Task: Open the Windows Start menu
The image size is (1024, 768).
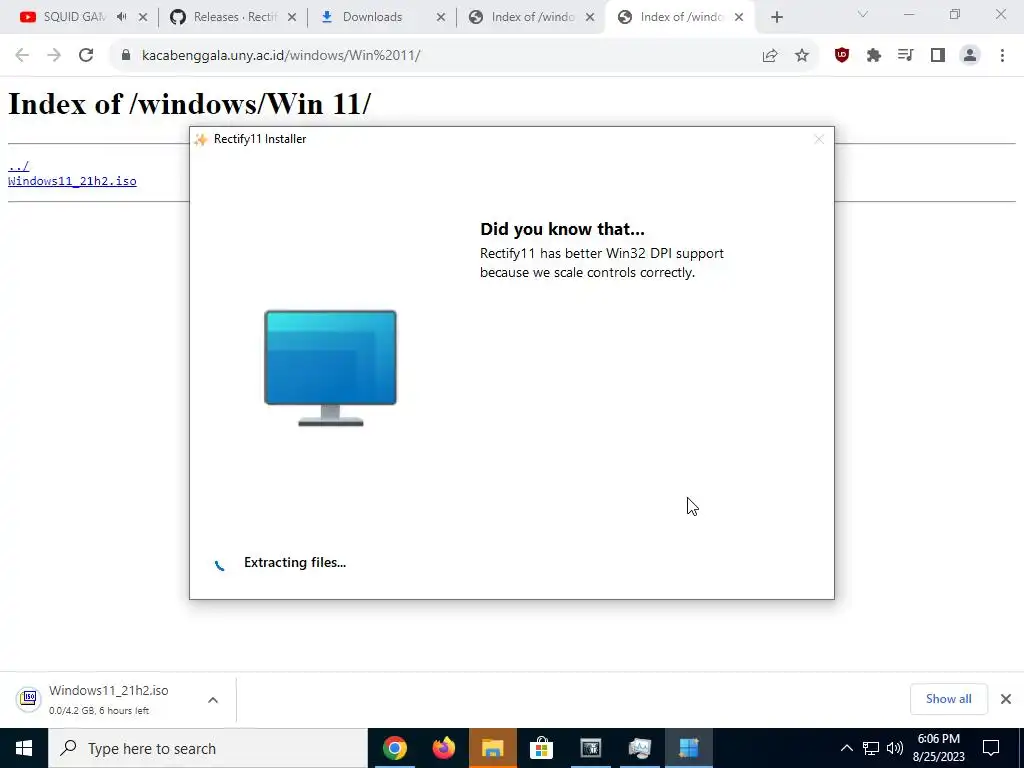Action: click(24, 748)
